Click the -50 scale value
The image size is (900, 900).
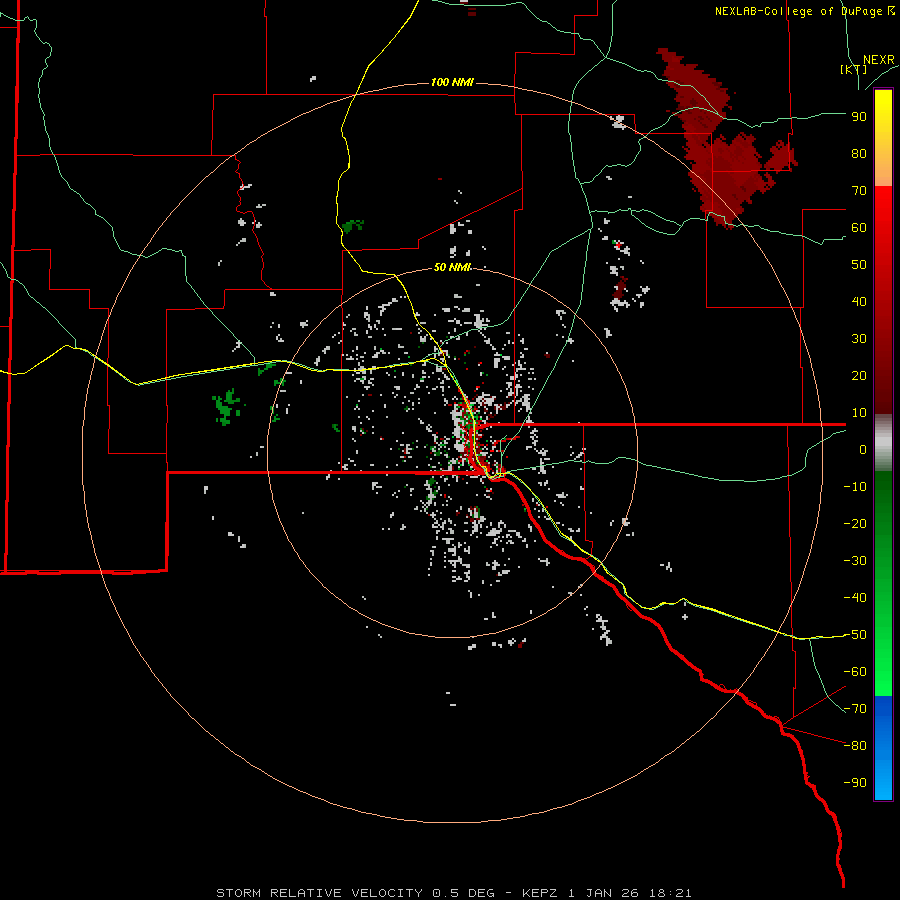(x=855, y=635)
